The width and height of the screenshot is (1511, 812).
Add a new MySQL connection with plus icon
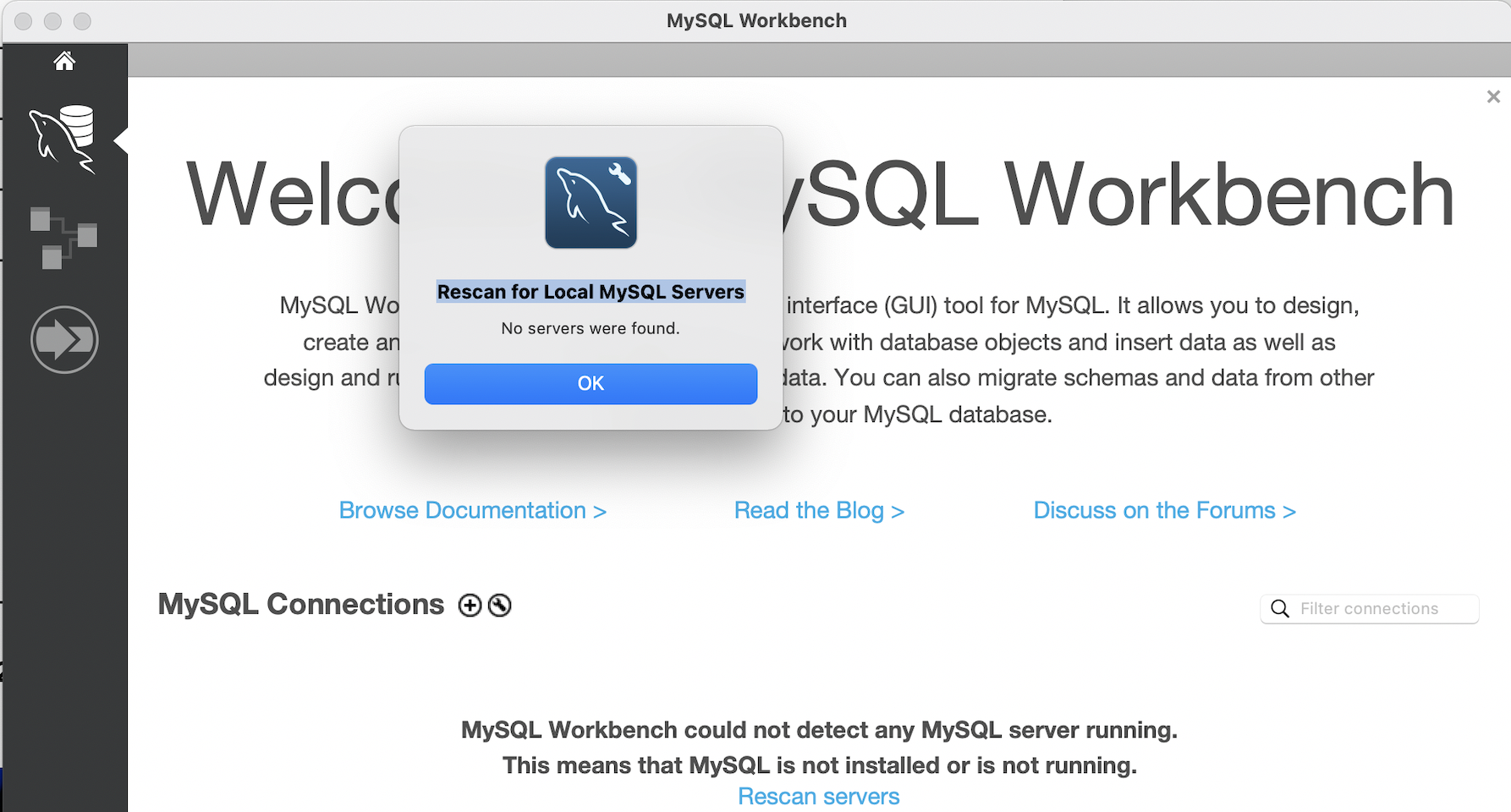pos(470,606)
